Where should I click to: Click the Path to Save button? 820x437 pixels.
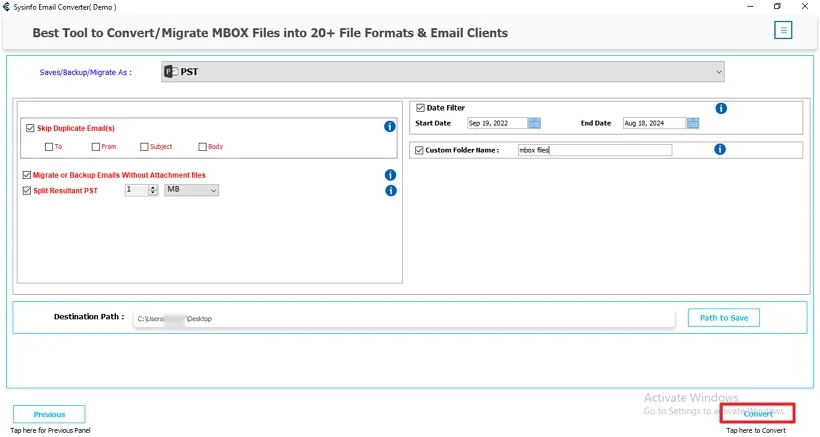(x=723, y=318)
